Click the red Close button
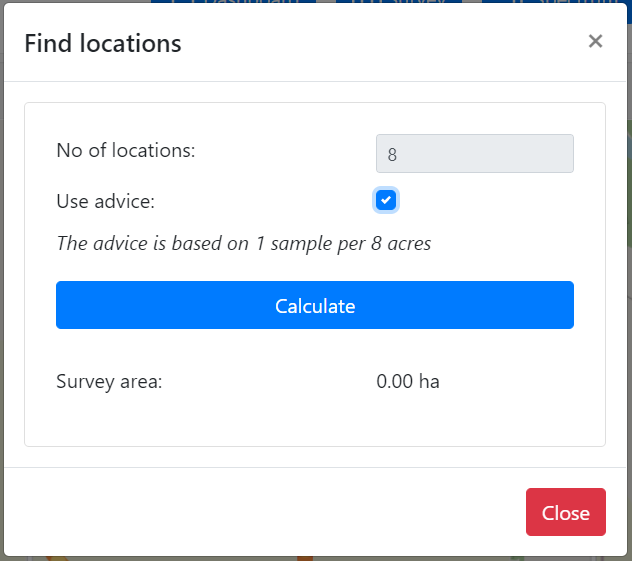 click(565, 513)
